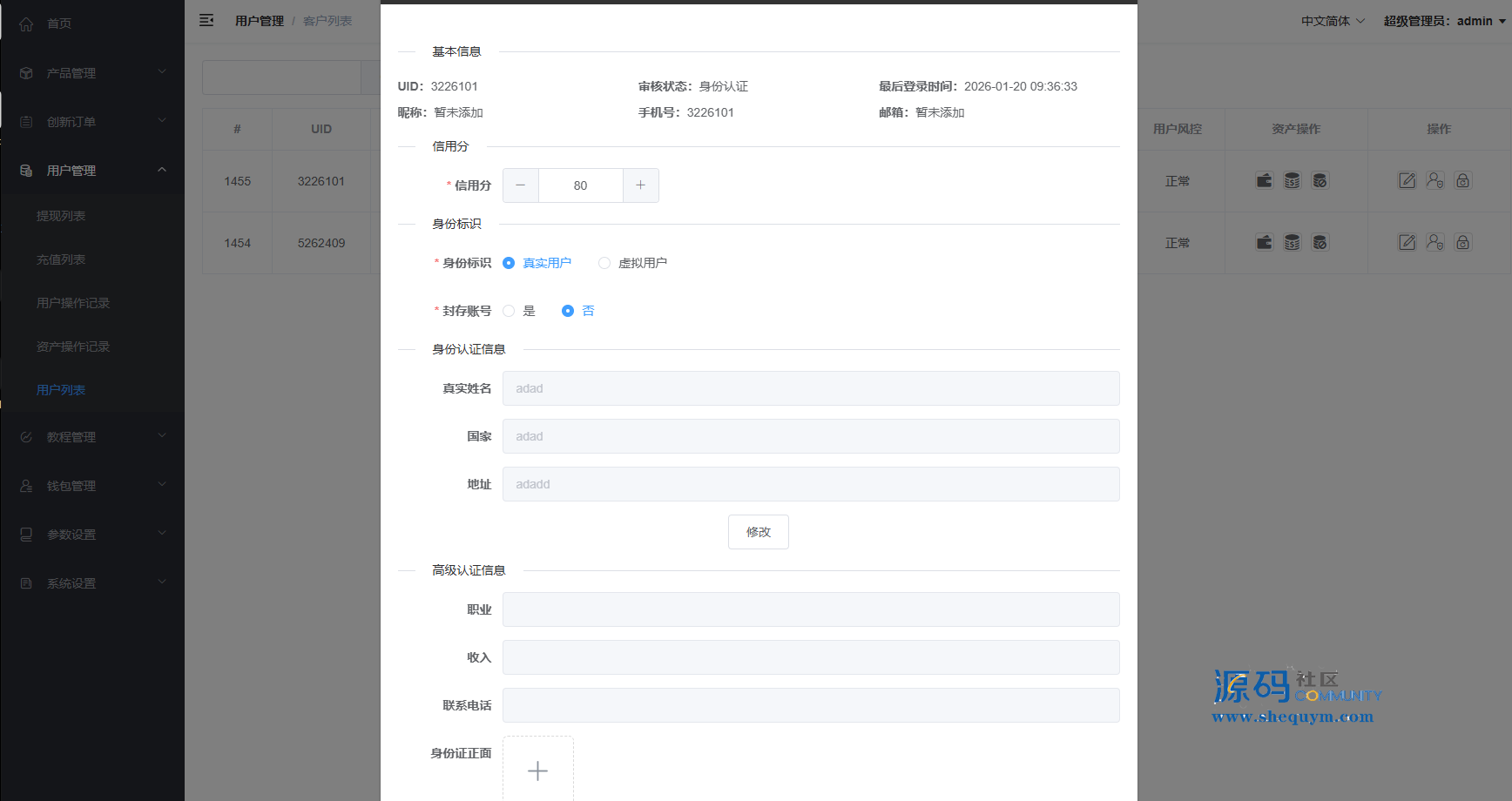Click the wallet icon for user 3226101
Viewport: 1512px width, 801px height.
1264,181
